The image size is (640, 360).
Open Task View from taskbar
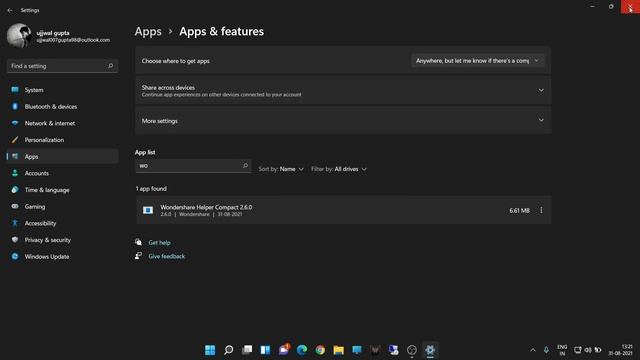click(247, 350)
